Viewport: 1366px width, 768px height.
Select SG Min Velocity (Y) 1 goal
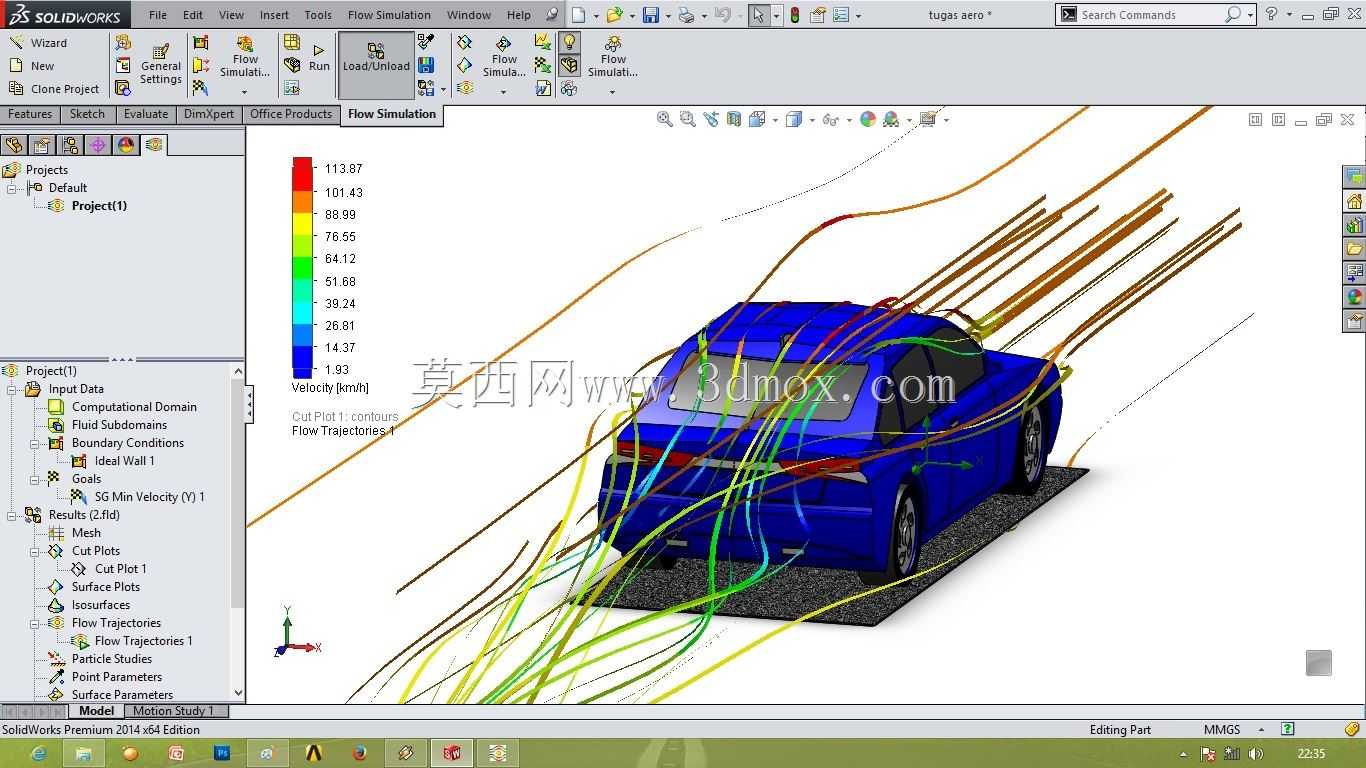[137, 497]
